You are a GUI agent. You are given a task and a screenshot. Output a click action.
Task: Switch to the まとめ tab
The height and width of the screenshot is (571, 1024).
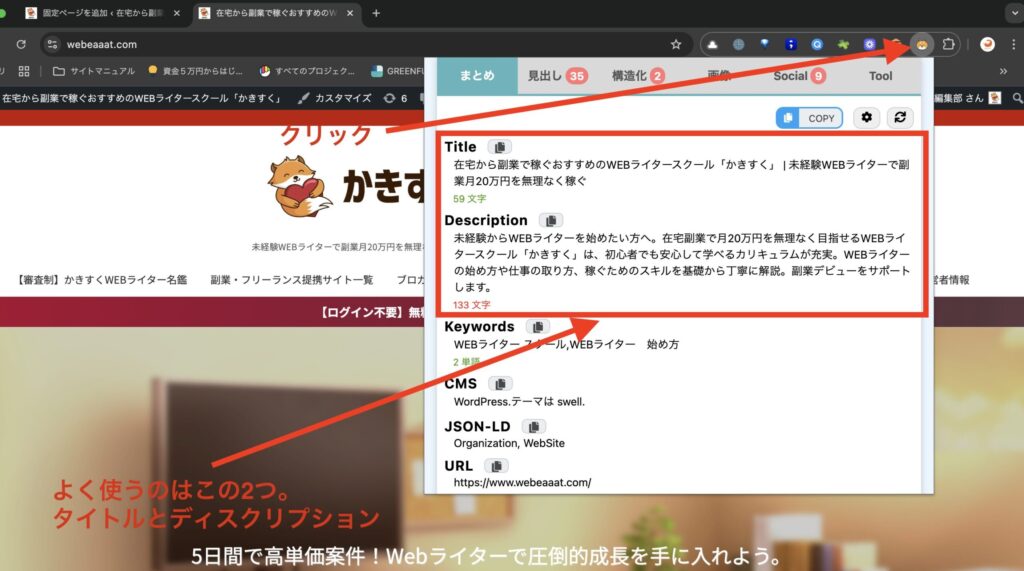tap(477, 76)
